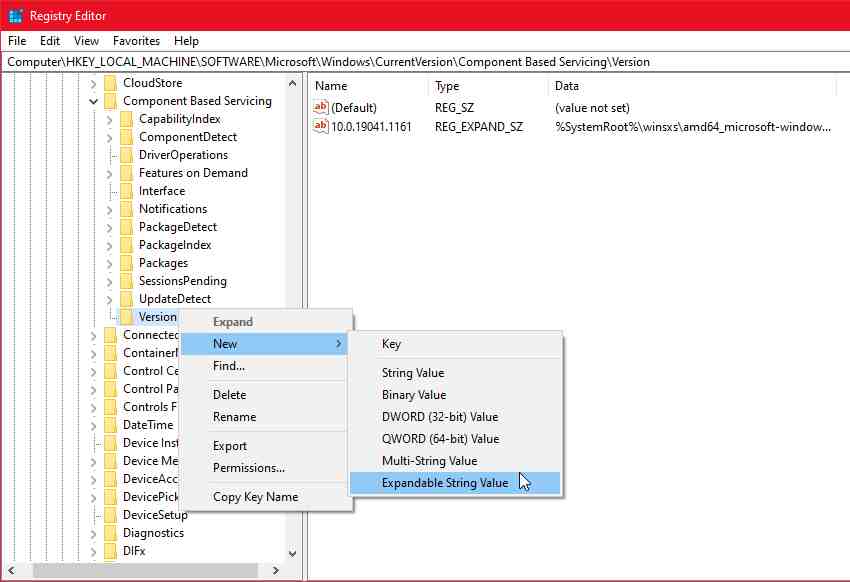Click the Diagnostics folder icon
850x582 pixels.
(111, 533)
